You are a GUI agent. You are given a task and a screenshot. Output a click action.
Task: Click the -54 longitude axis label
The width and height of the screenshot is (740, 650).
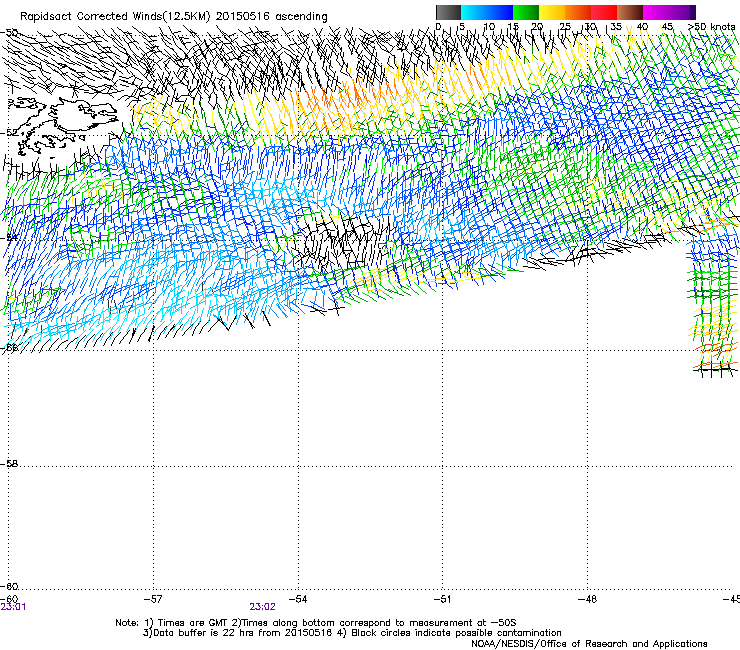point(297,599)
